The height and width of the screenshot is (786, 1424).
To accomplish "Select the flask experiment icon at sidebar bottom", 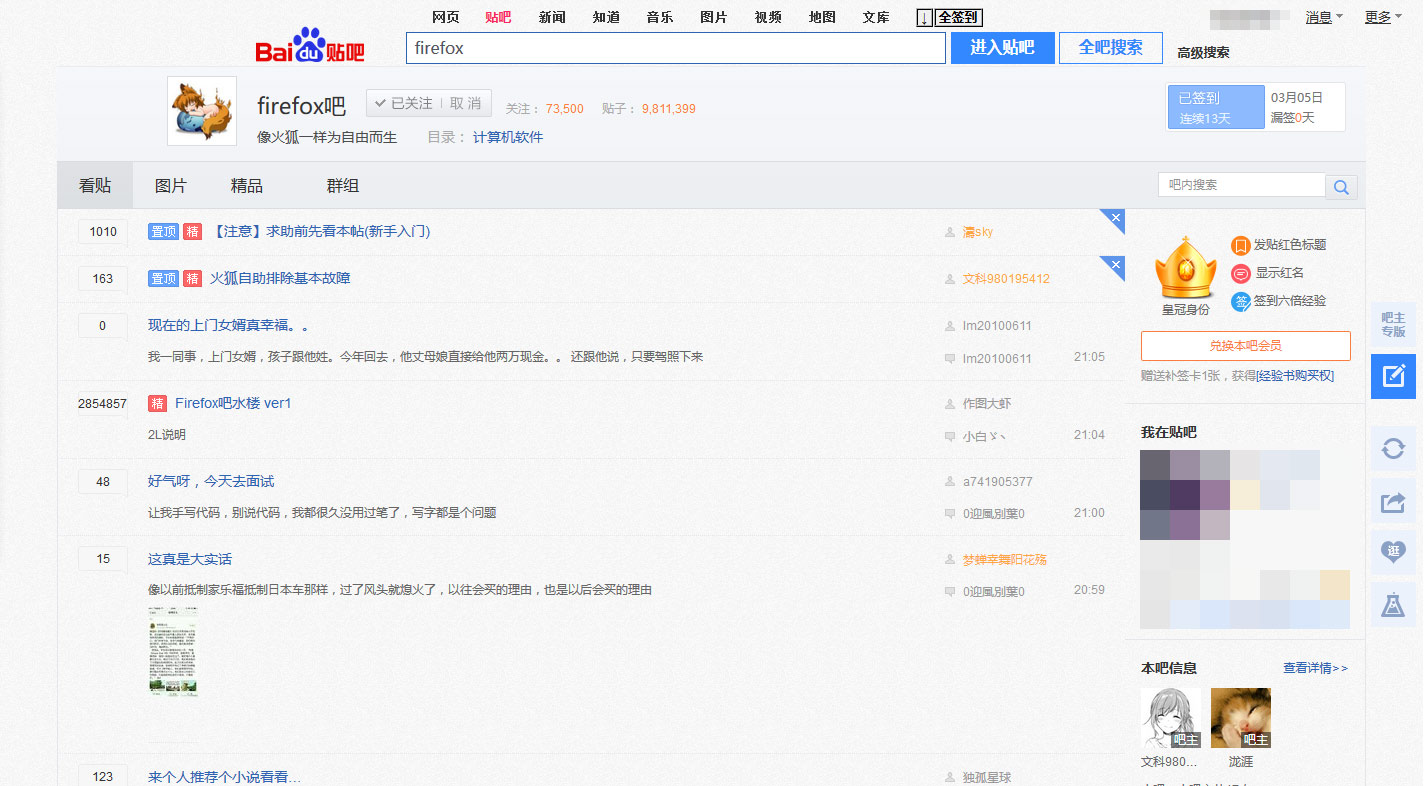I will (1393, 605).
